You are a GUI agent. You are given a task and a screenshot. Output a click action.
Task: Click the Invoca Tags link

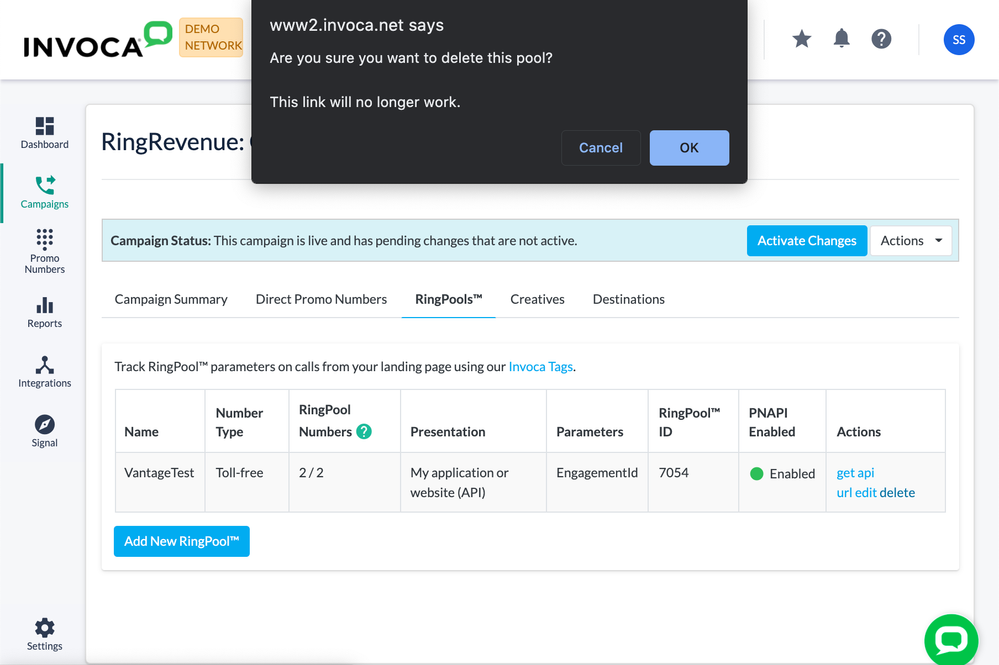[x=540, y=367]
